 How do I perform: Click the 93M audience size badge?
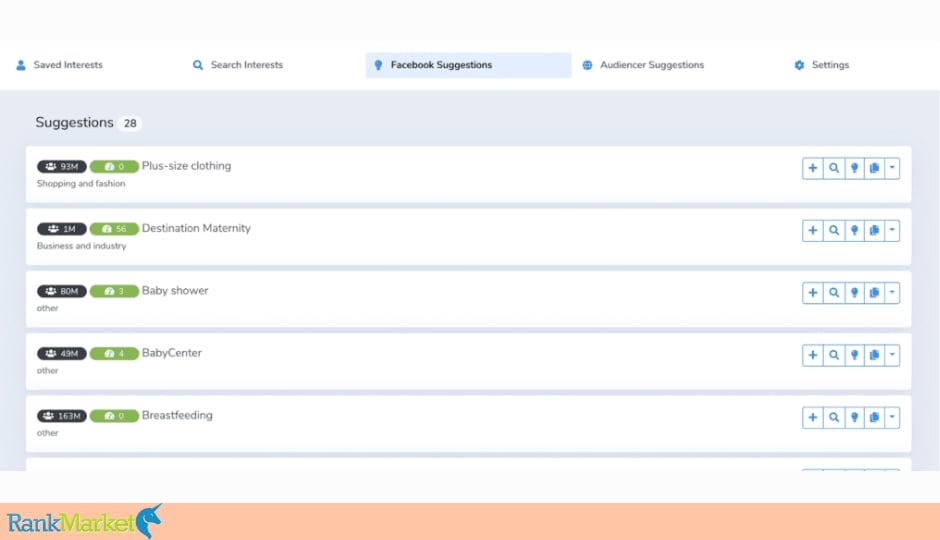click(62, 167)
